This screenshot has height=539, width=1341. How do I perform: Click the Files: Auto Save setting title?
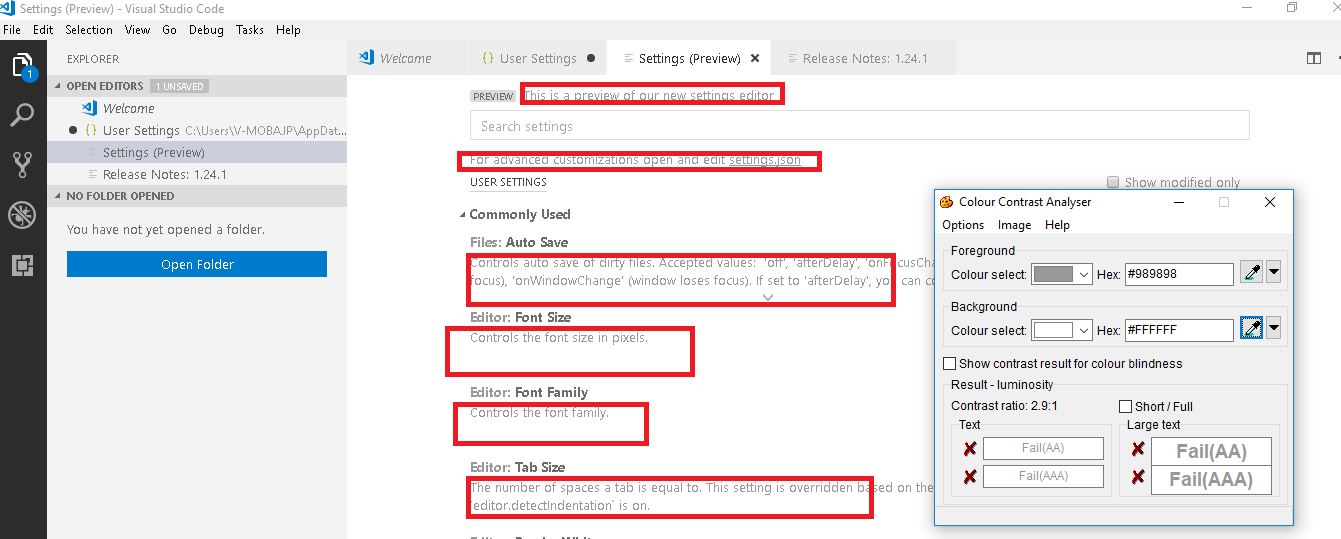point(519,242)
